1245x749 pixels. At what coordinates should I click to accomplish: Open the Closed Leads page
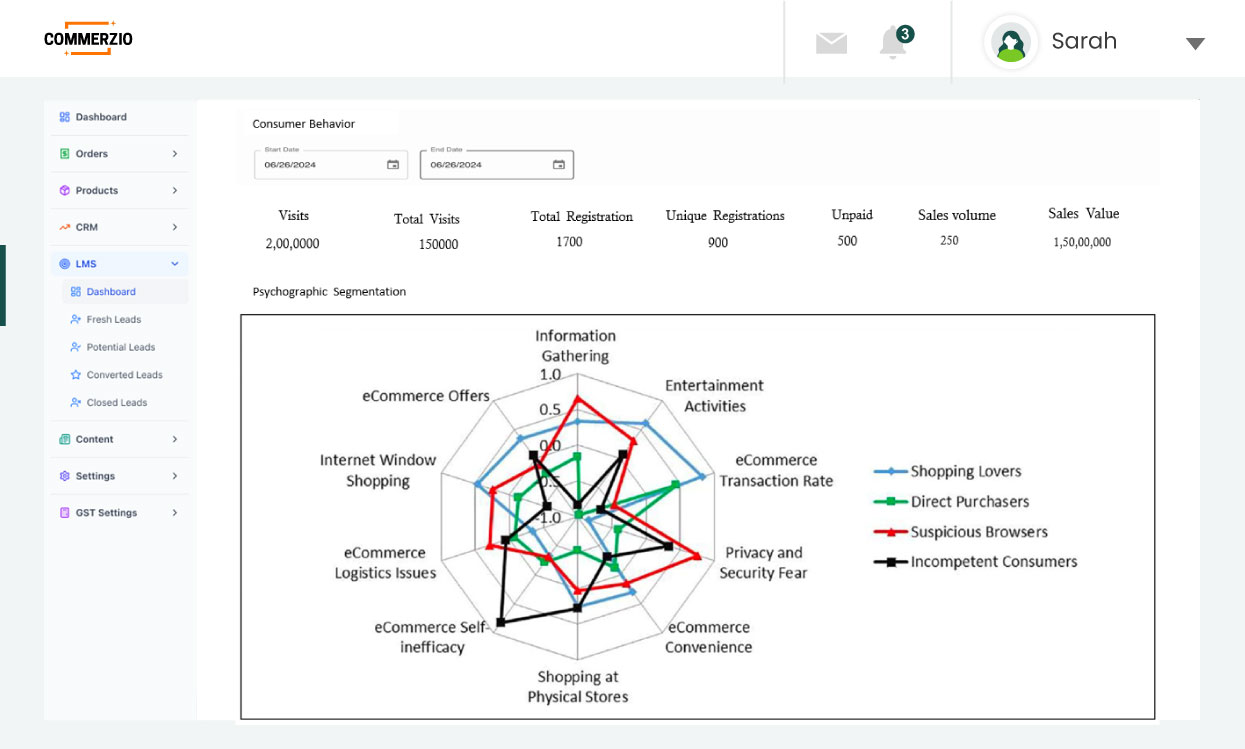click(x=116, y=403)
